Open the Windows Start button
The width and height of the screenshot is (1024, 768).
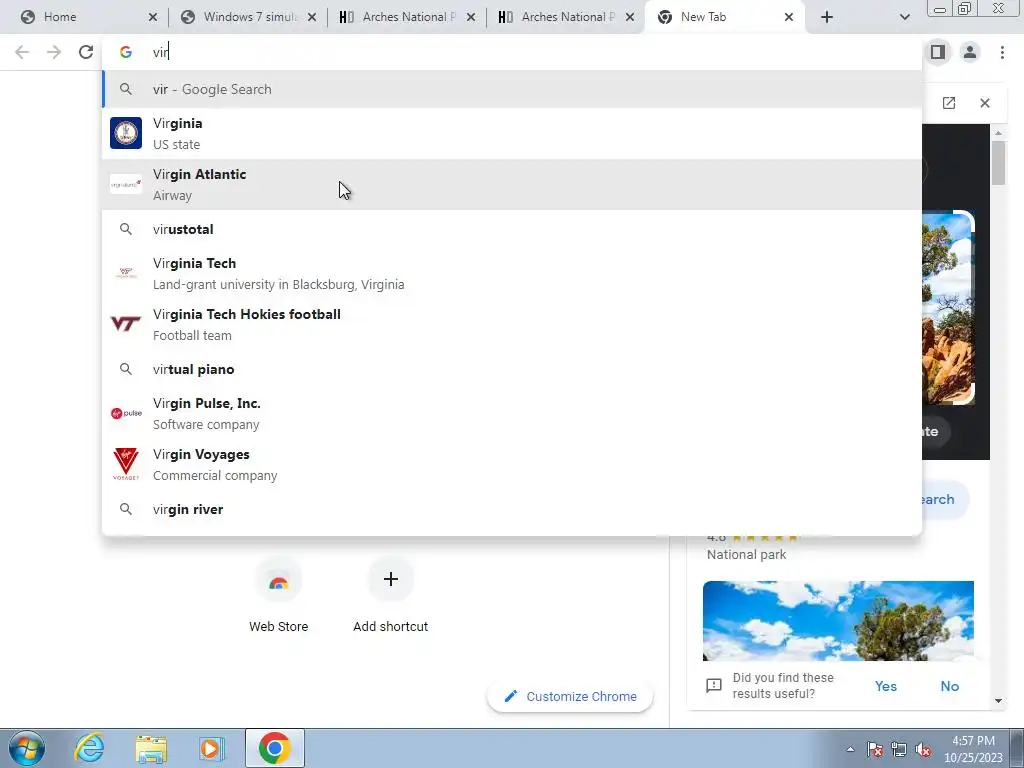point(27,748)
